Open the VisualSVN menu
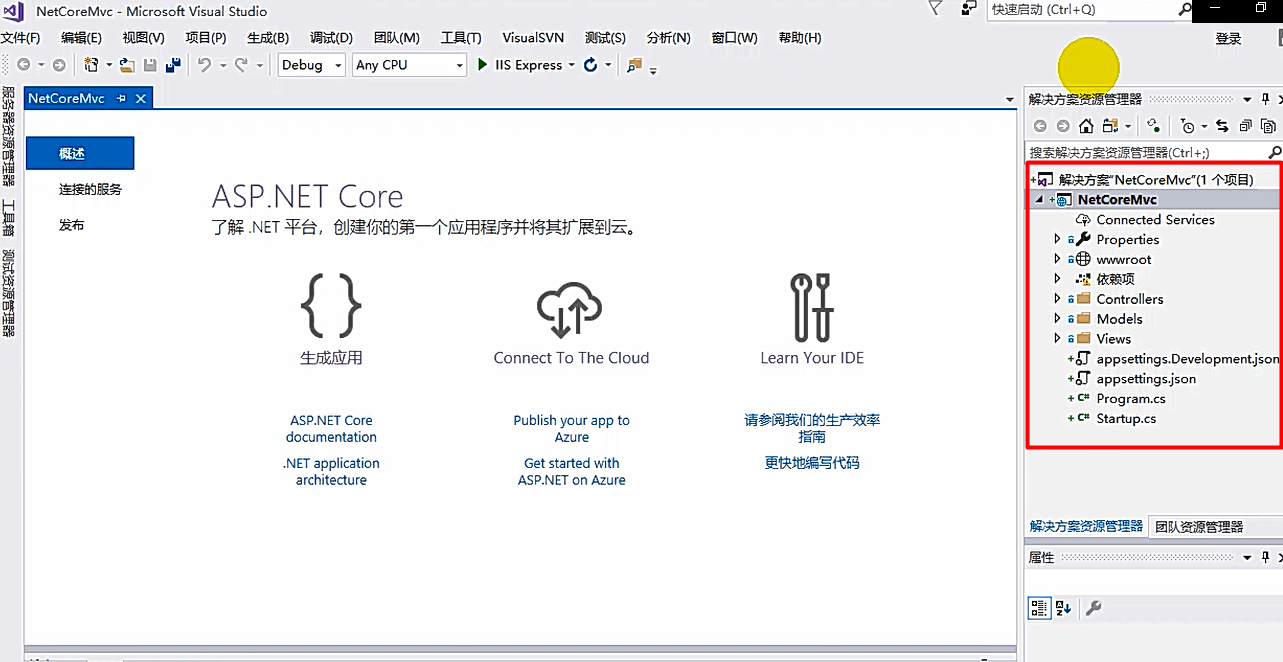The height and width of the screenshot is (662, 1283). [x=533, y=38]
